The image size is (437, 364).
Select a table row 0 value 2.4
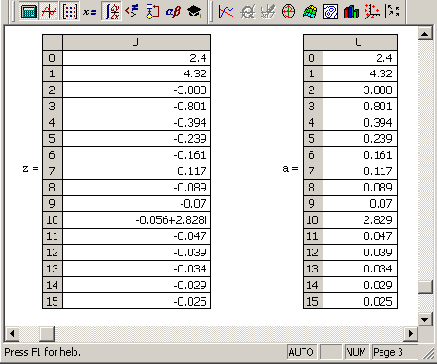pos(360,58)
